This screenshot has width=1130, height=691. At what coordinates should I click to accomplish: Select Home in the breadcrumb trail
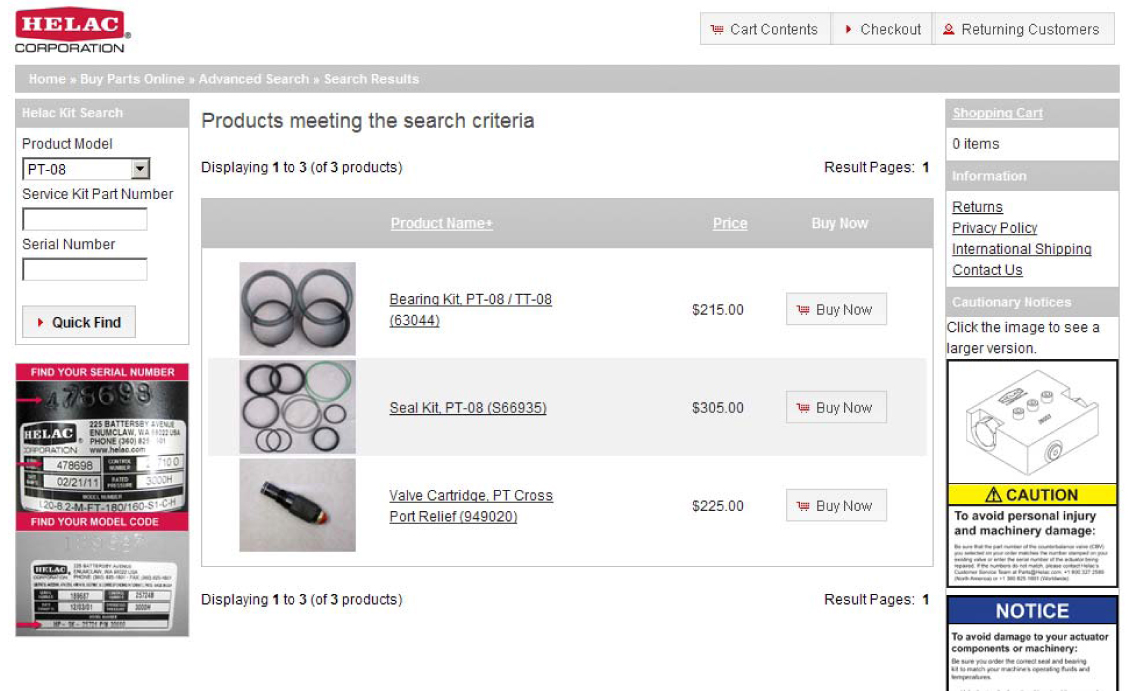[x=45, y=78]
